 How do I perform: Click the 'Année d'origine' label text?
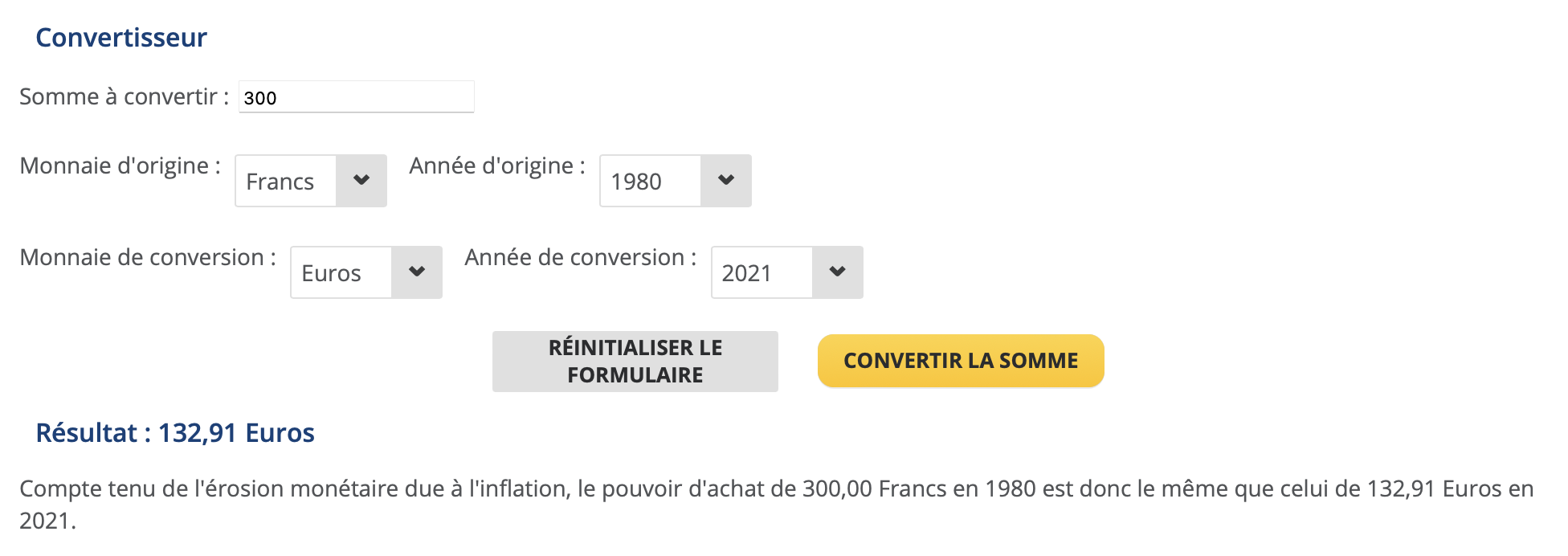tap(496, 166)
